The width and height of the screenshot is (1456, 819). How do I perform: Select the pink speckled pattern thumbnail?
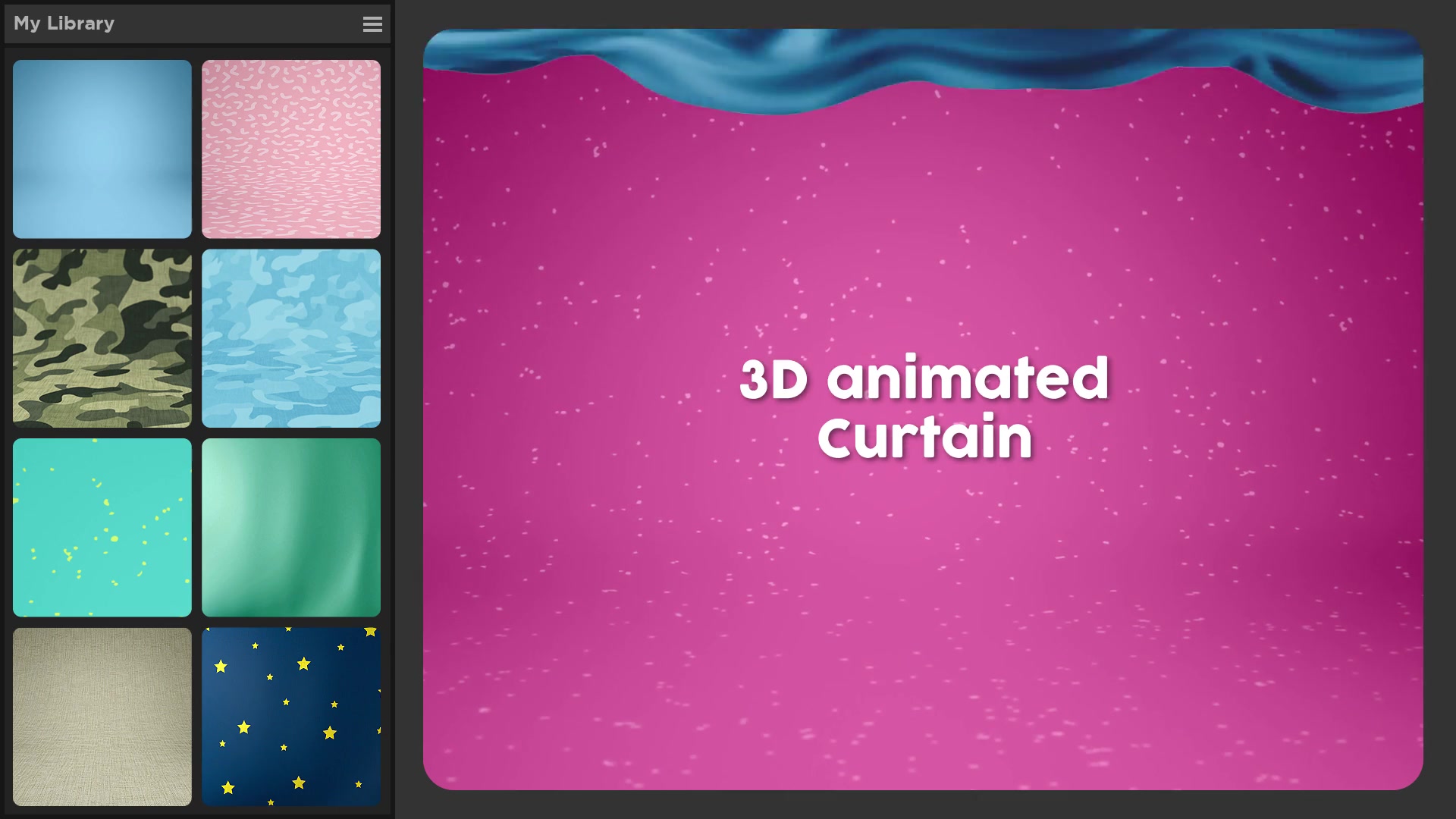[x=291, y=148]
